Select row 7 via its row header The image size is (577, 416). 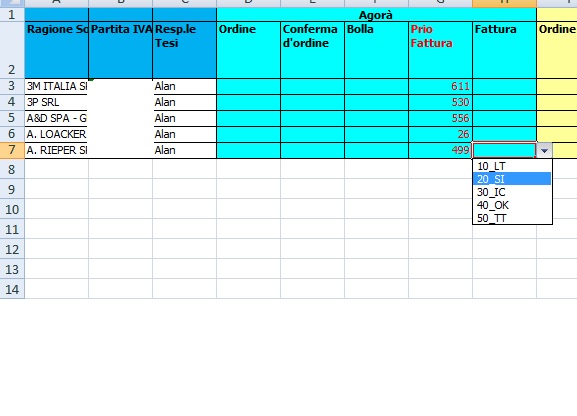[x=12, y=150]
